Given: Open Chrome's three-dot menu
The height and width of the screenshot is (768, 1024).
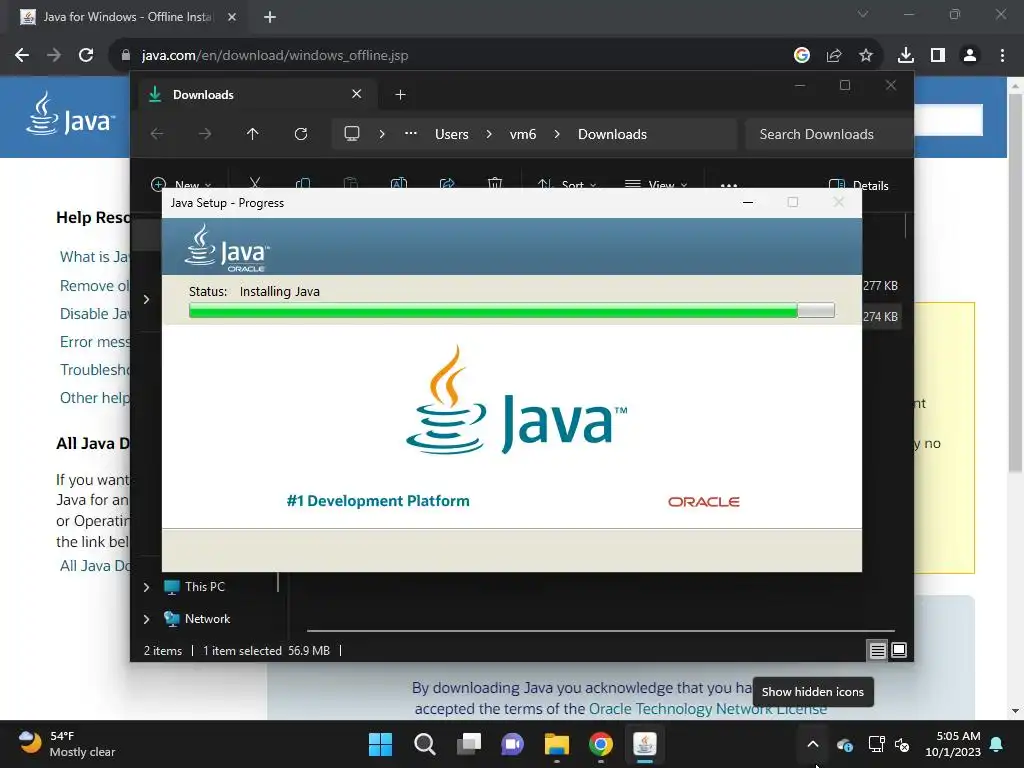Looking at the screenshot, I should 1002,56.
